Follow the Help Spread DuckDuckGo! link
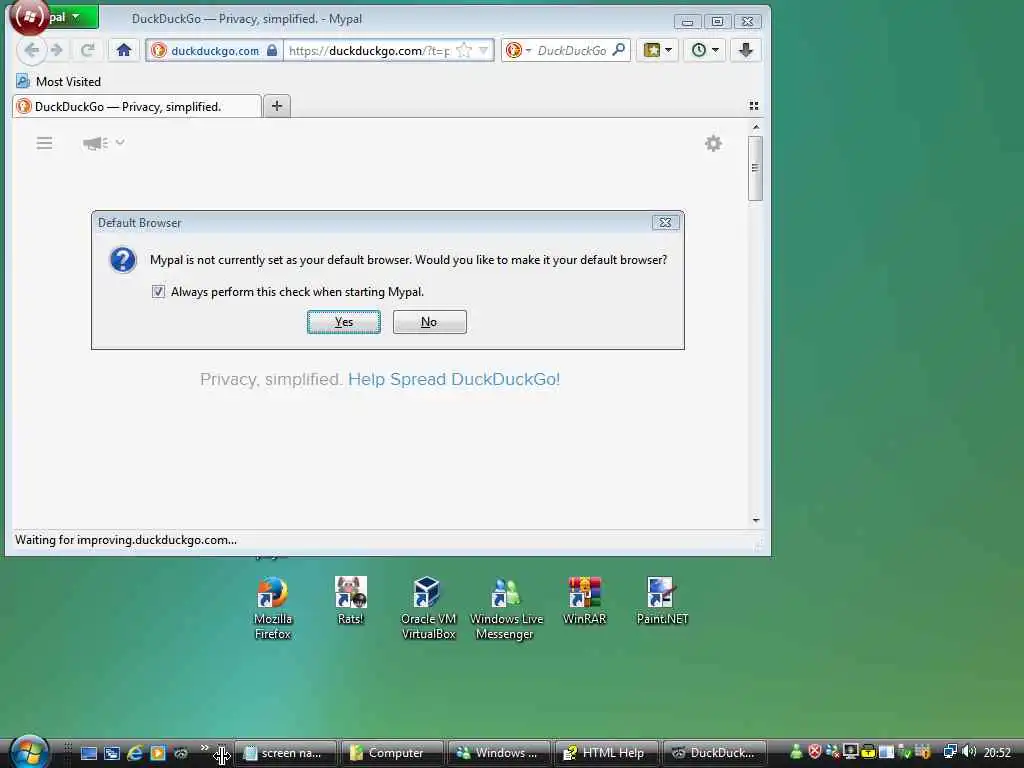The height and width of the screenshot is (768, 1024). [454, 379]
